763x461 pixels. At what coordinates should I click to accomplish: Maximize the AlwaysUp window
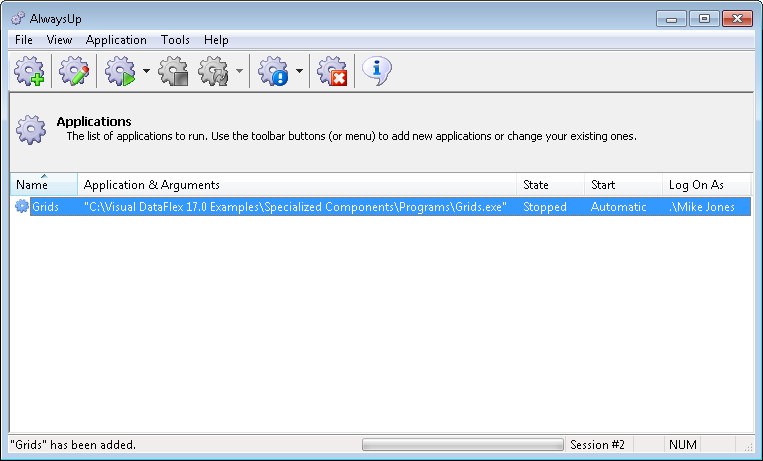(x=704, y=19)
